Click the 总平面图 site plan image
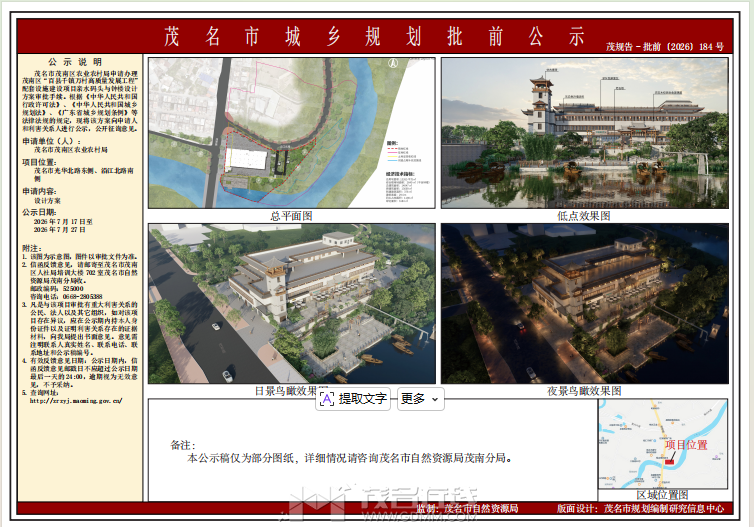 291,133
